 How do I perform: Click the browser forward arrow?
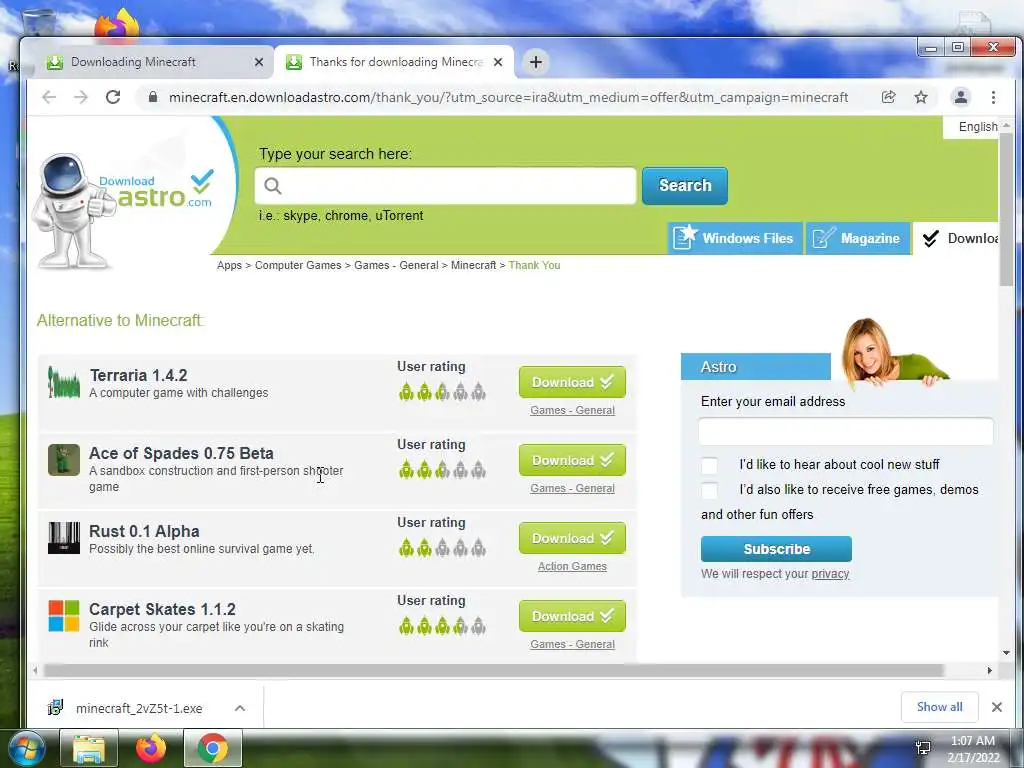[x=81, y=97]
